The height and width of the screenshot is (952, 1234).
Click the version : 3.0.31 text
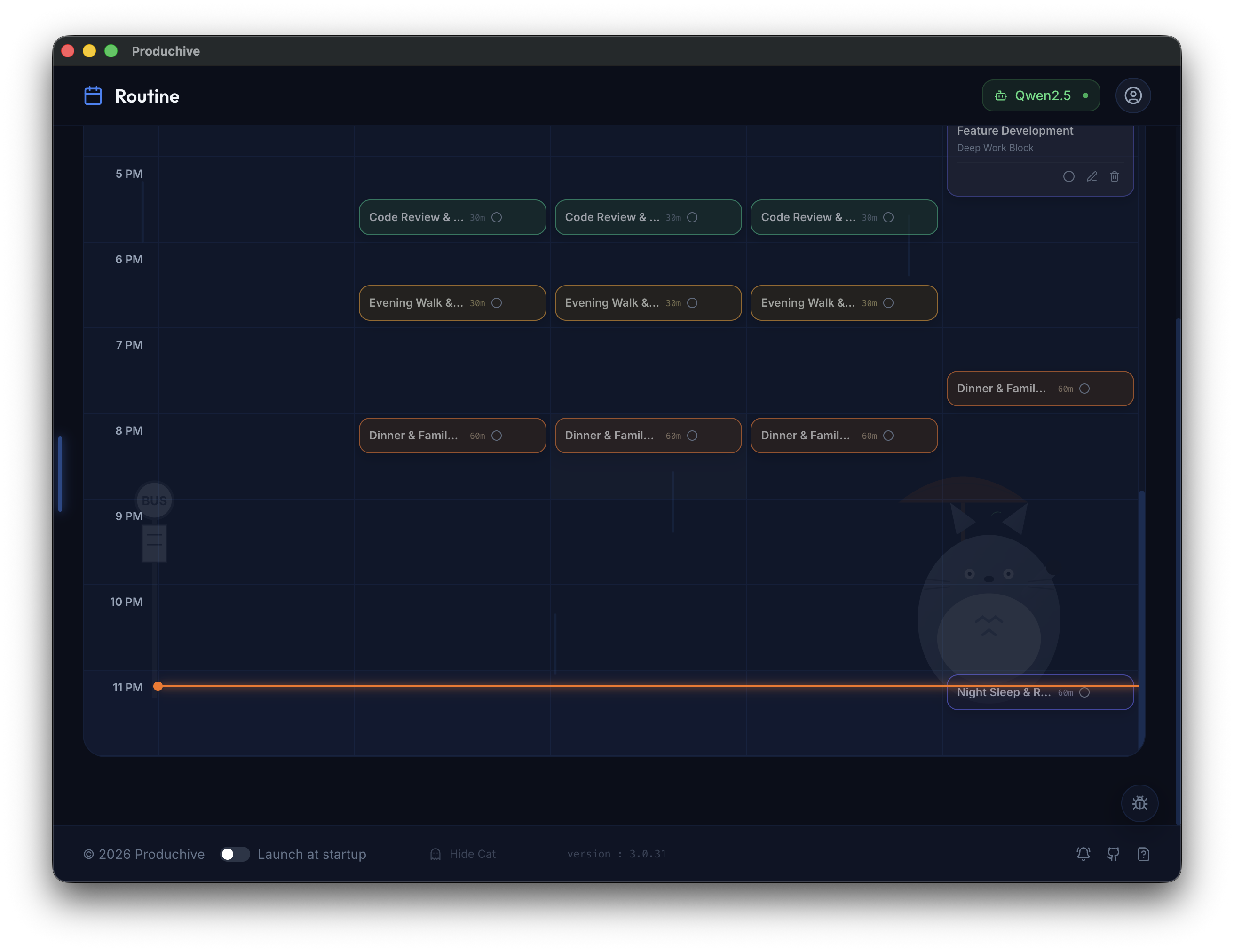pos(617,853)
